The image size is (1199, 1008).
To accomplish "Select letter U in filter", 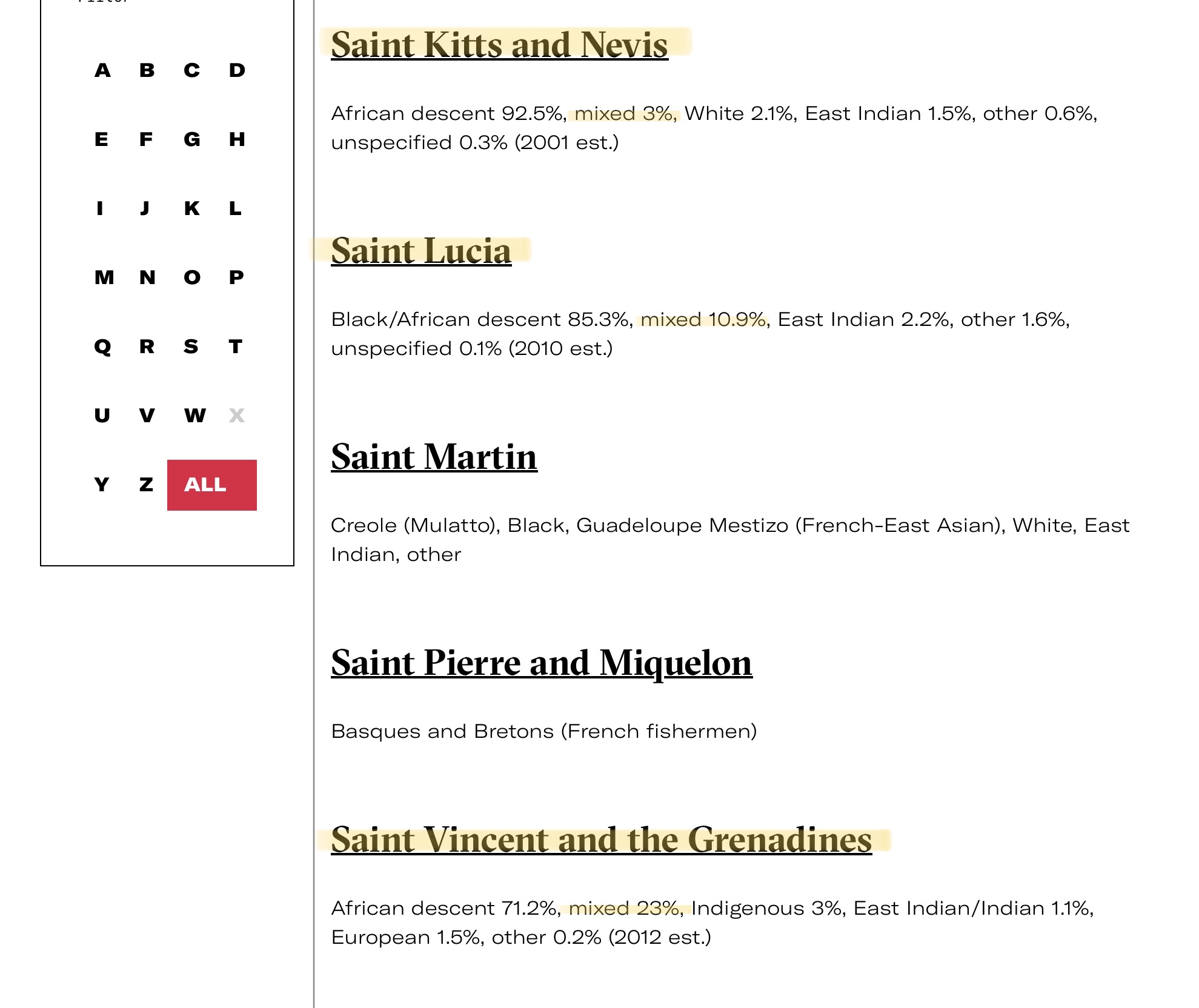I will point(102,416).
